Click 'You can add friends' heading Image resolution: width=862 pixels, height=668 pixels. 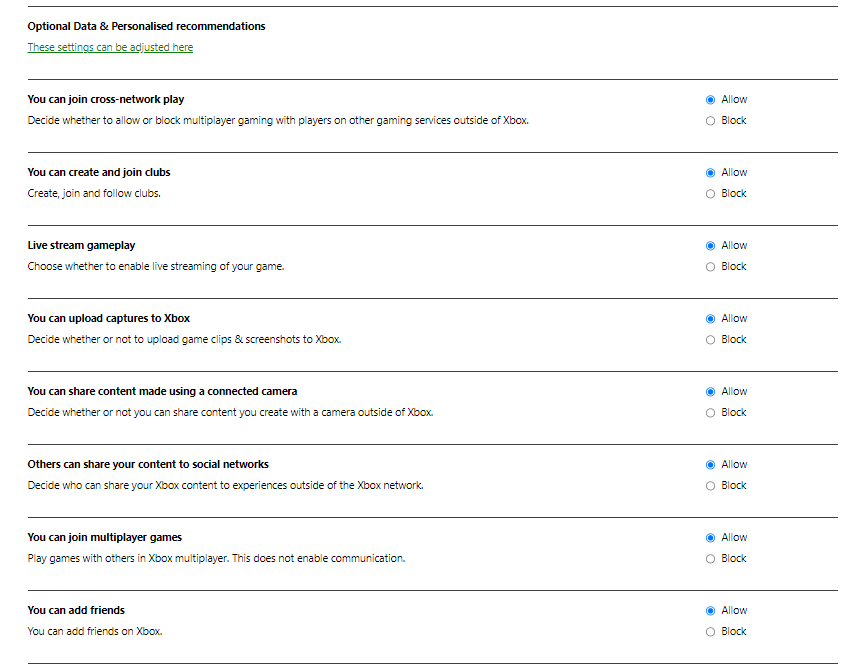click(x=76, y=610)
